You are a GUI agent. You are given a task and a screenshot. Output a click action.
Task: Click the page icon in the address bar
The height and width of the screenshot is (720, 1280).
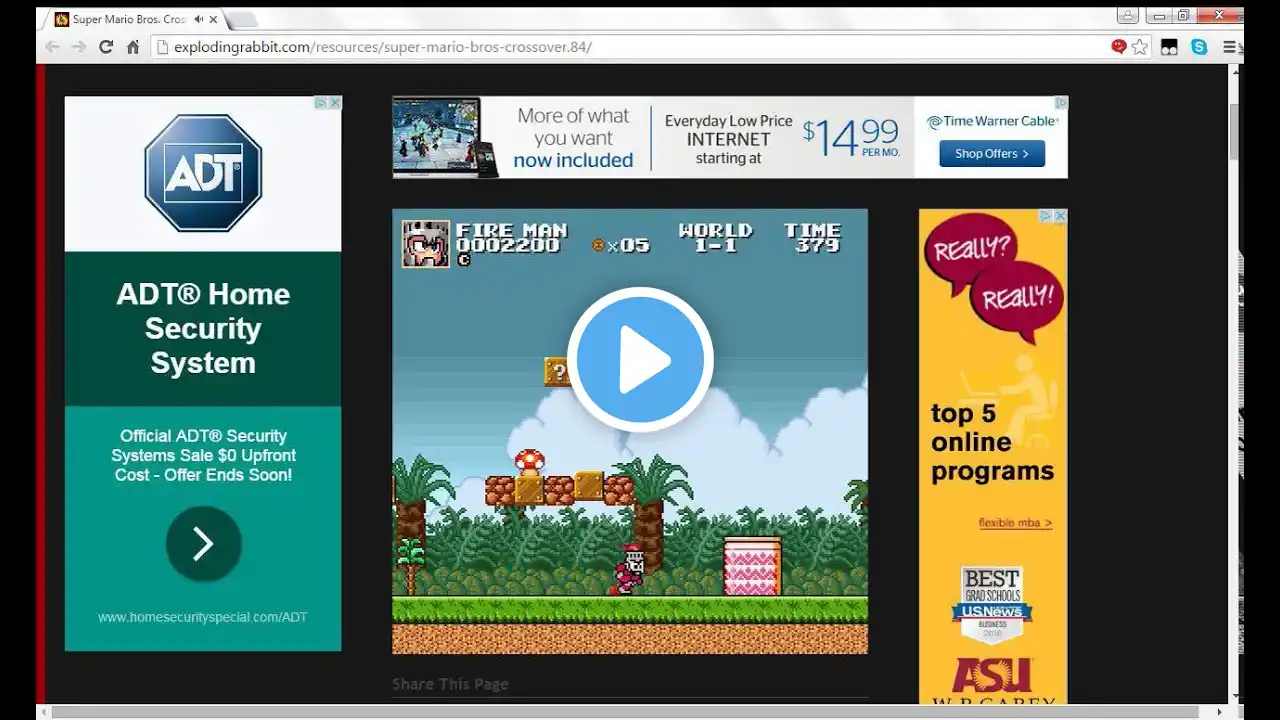[x=161, y=47]
